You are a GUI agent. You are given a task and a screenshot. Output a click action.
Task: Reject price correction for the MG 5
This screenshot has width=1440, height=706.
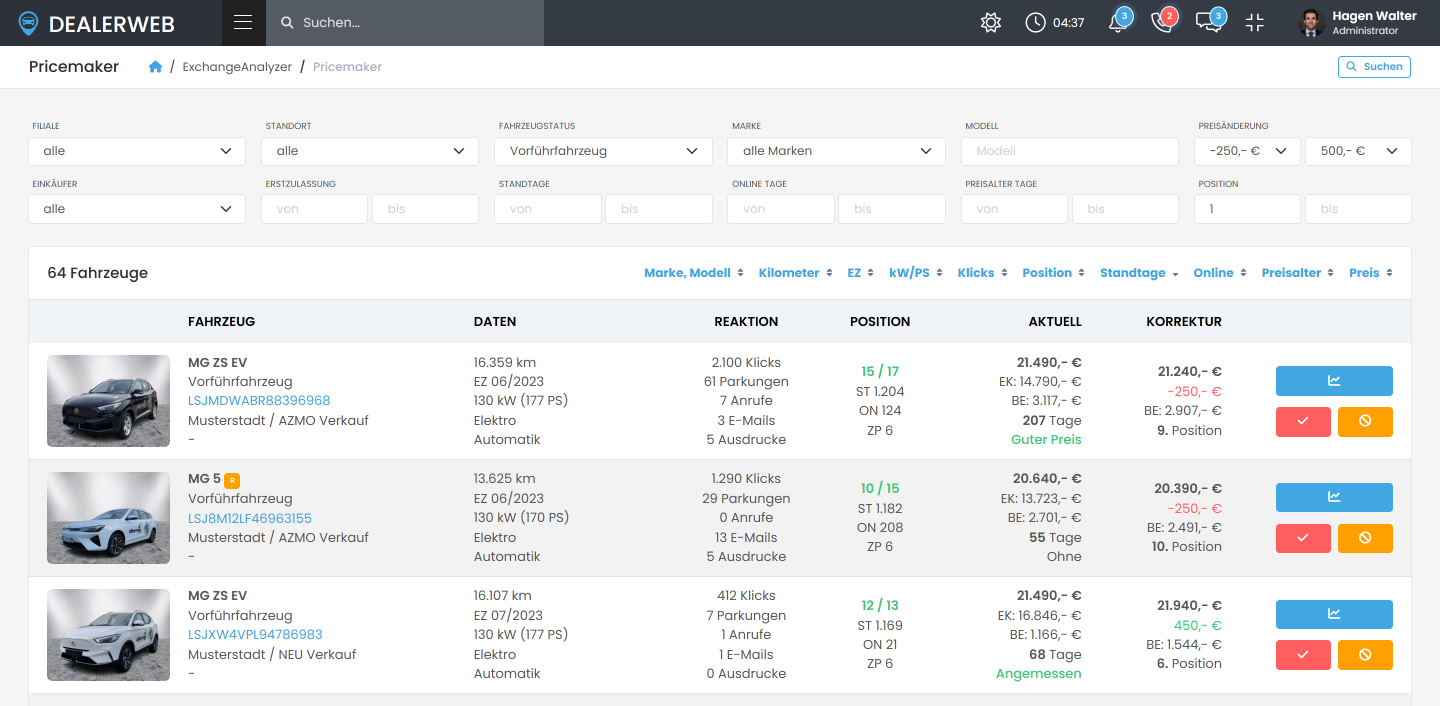pos(1365,538)
